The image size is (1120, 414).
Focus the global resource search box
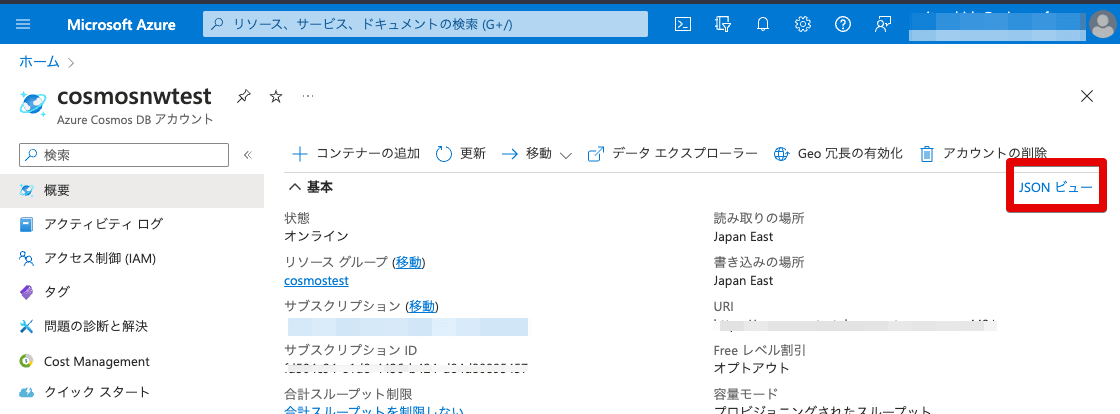coord(426,24)
